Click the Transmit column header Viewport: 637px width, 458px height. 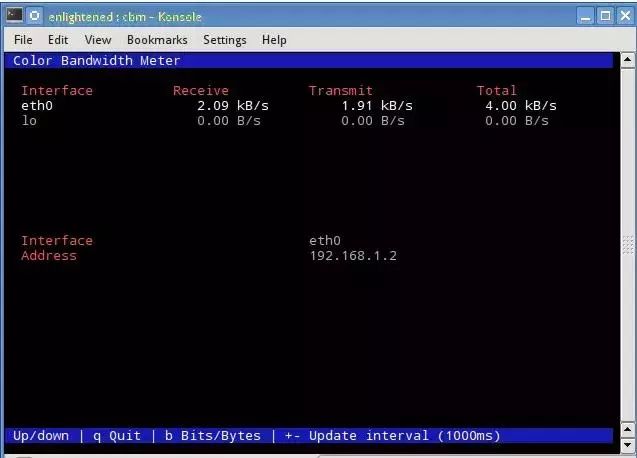340,90
